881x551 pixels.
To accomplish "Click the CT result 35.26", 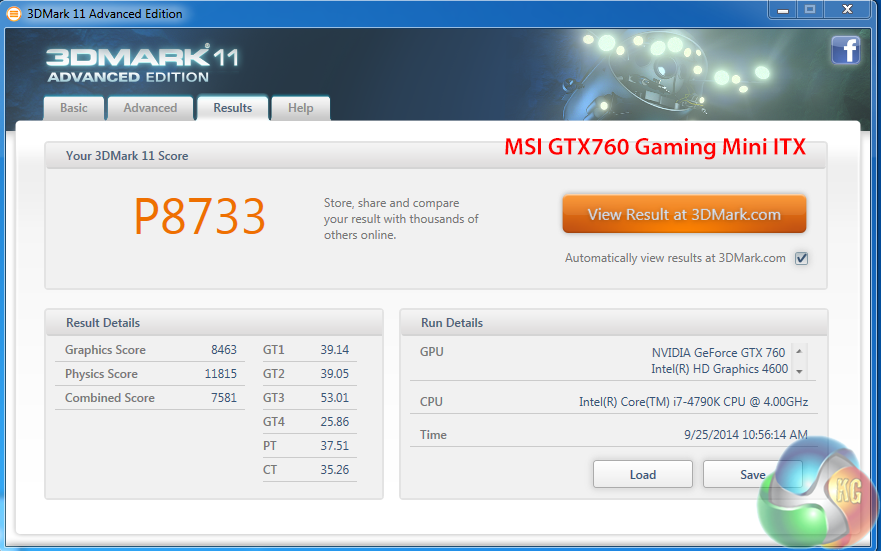I will pos(335,470).
